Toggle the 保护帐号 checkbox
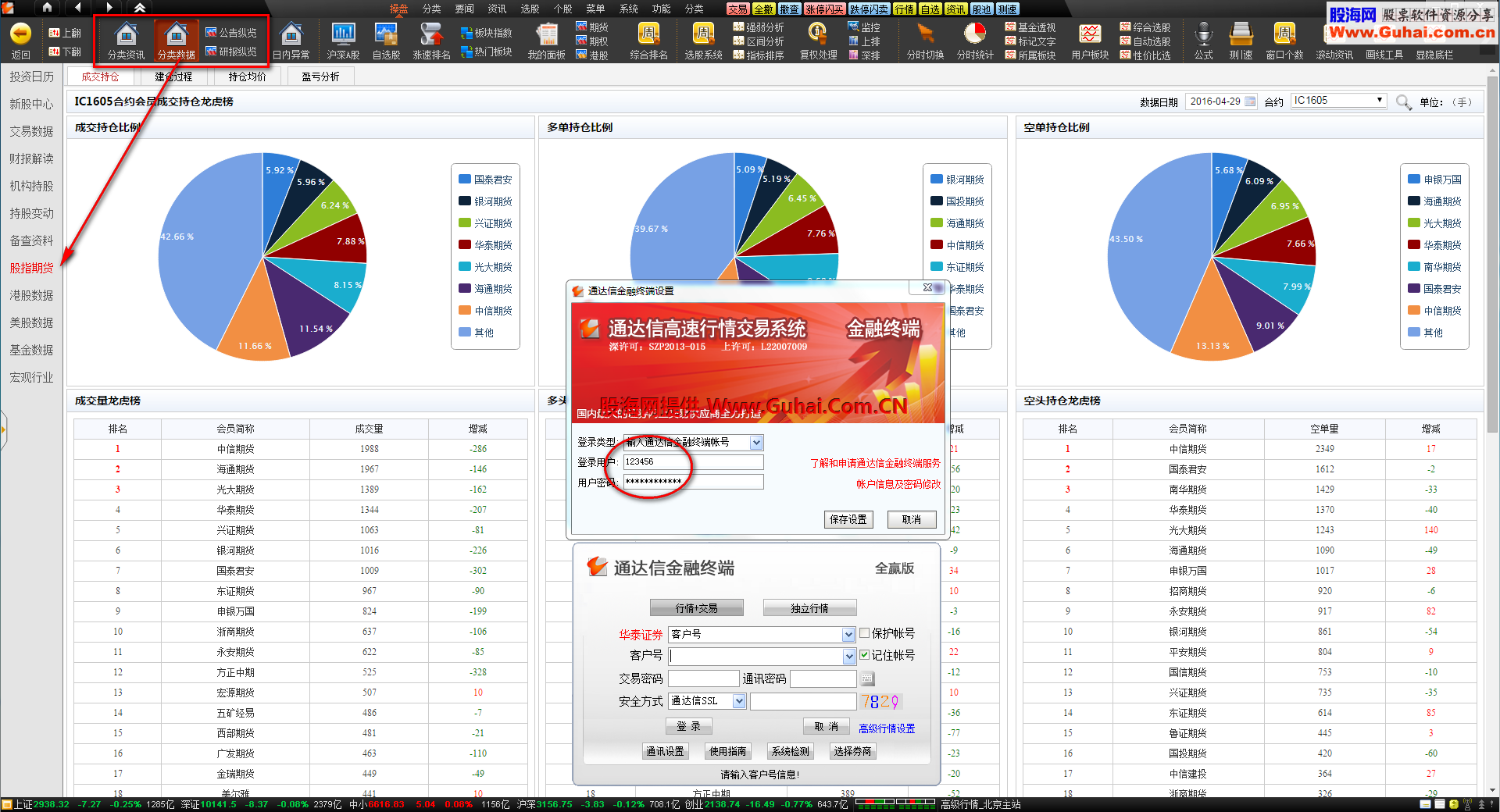 (865, 633)
